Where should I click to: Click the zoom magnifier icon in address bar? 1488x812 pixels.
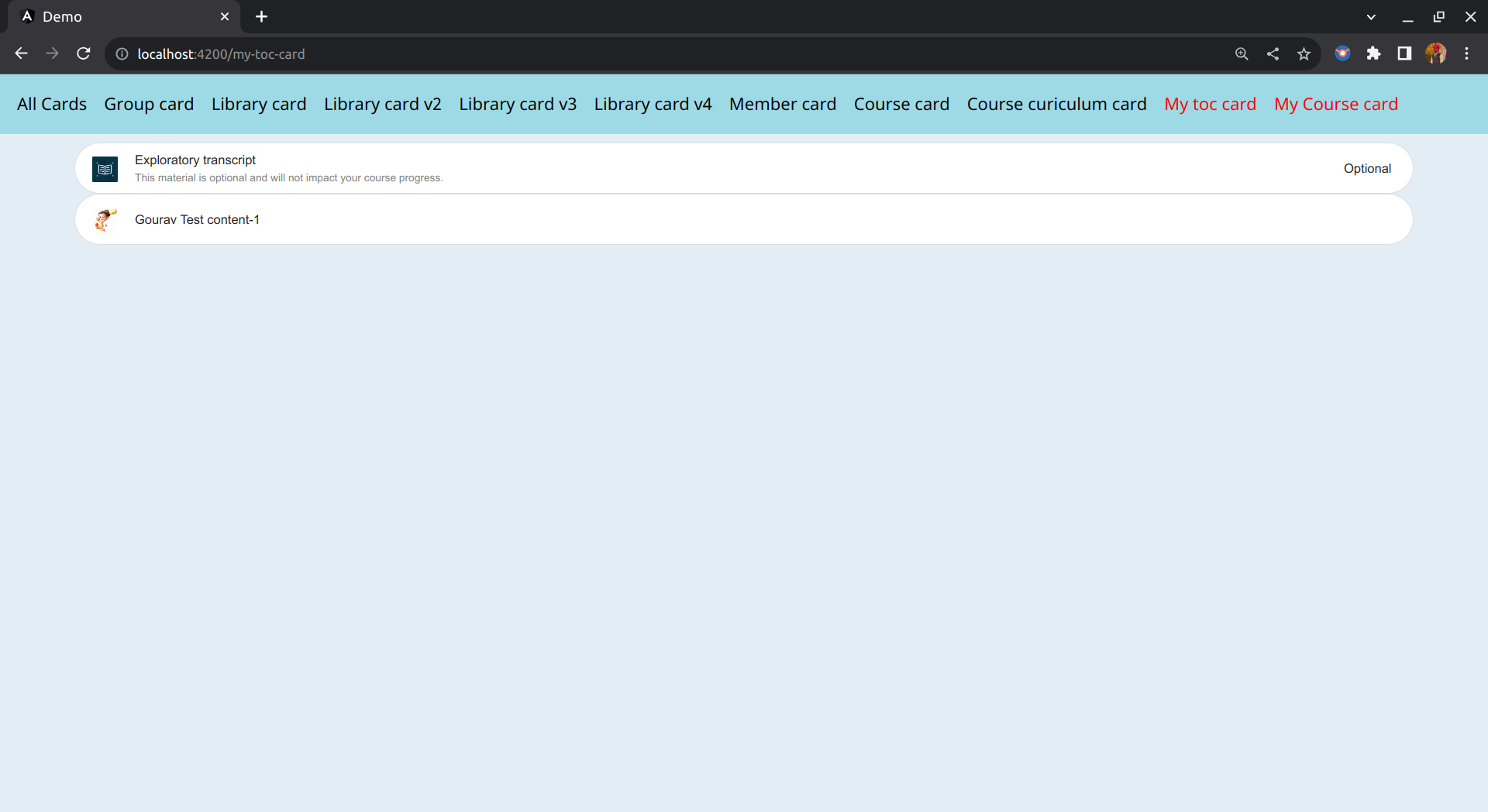coord(1242,53)
